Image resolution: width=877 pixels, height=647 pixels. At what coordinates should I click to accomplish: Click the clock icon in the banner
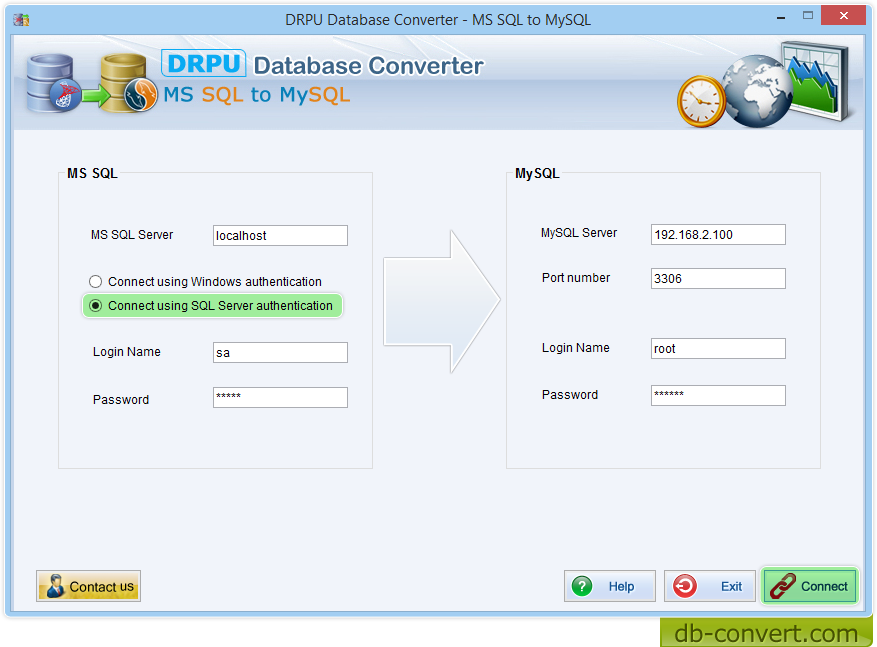[701, 101]
